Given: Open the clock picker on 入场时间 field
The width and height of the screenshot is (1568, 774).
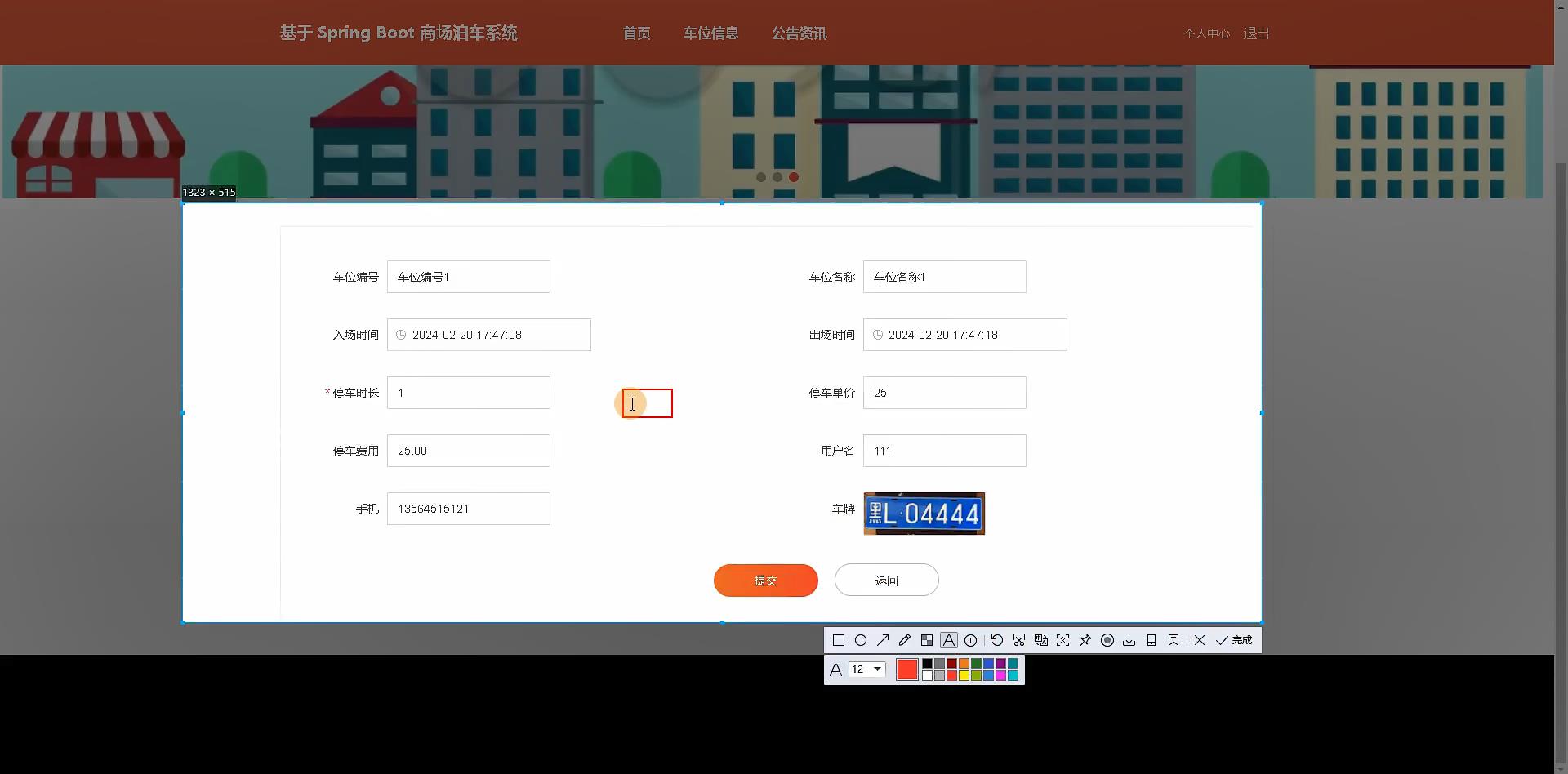Looking at the screenshot, I should [401, 335].
